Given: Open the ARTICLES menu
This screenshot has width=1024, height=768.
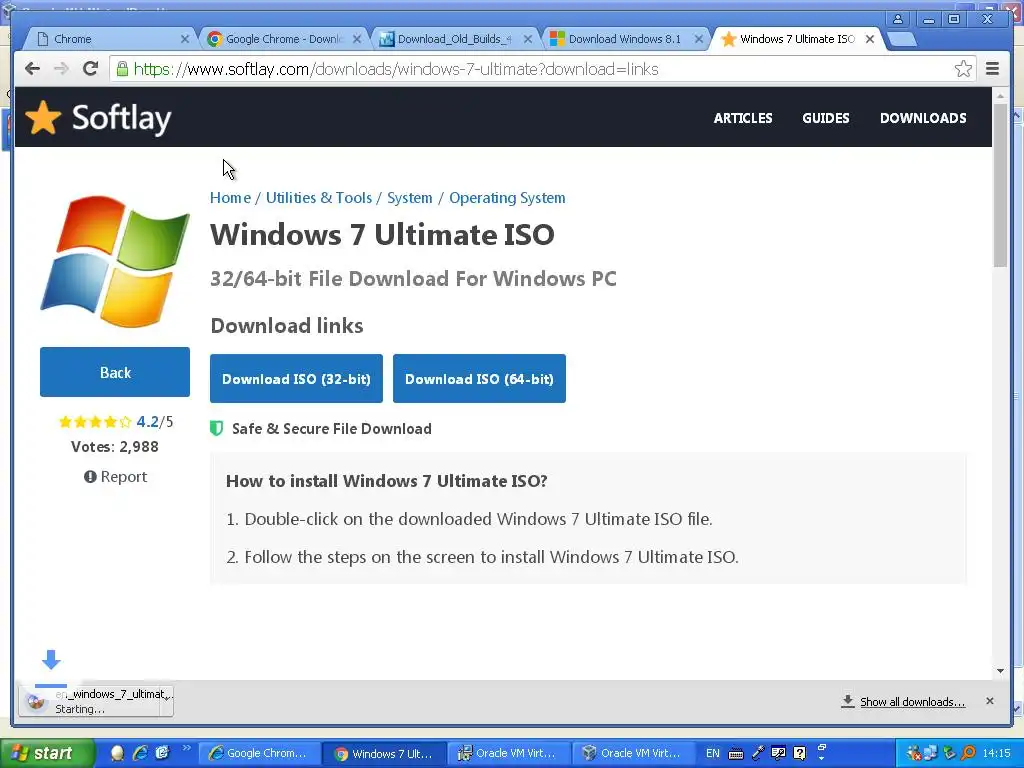Looking at the screenshot, I should pyautogui.click(x=743, y=118).
